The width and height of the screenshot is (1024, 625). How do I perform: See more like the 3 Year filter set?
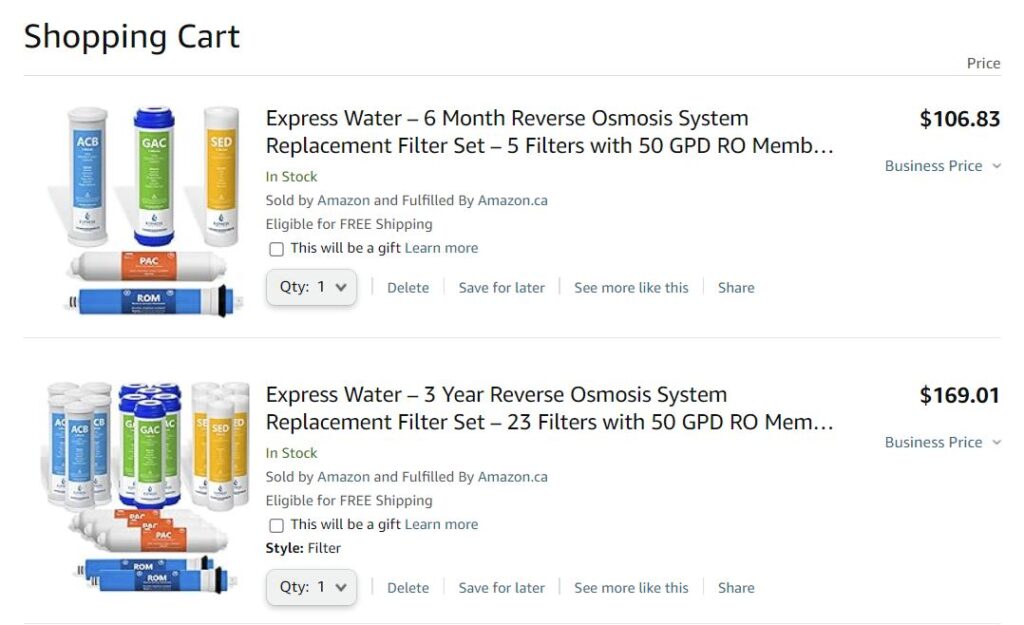631,588
